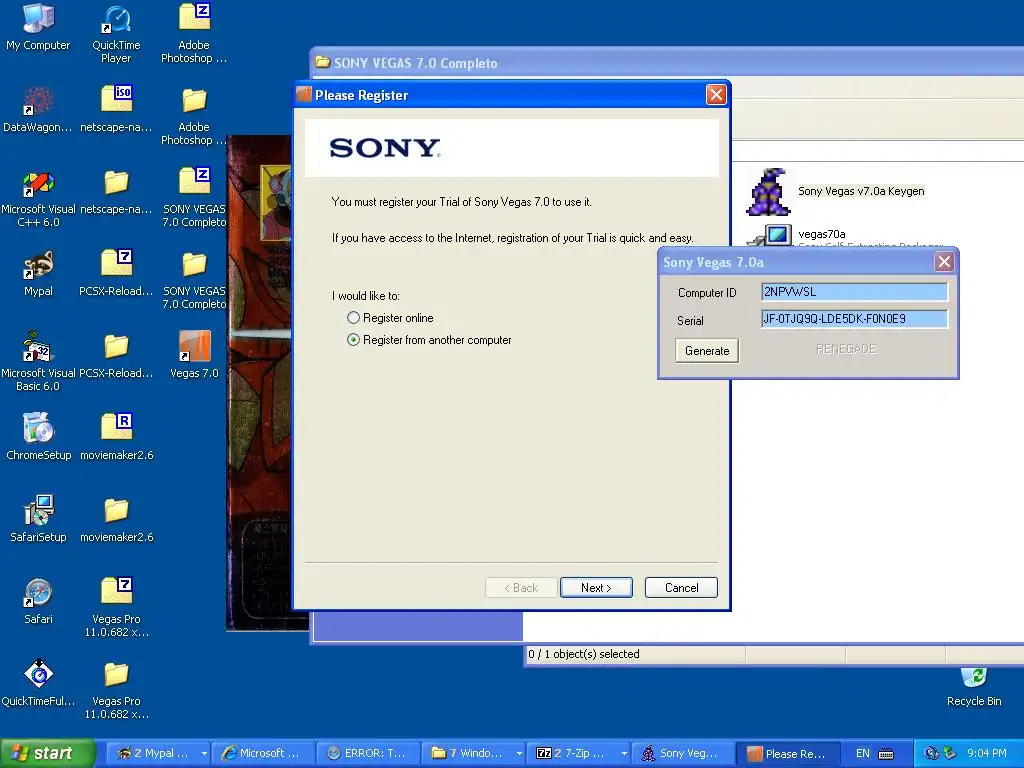Select SONY VEGAS 7.0 Completo zip archive
This screenshot has height=768, width=1024.
[194, 197]
